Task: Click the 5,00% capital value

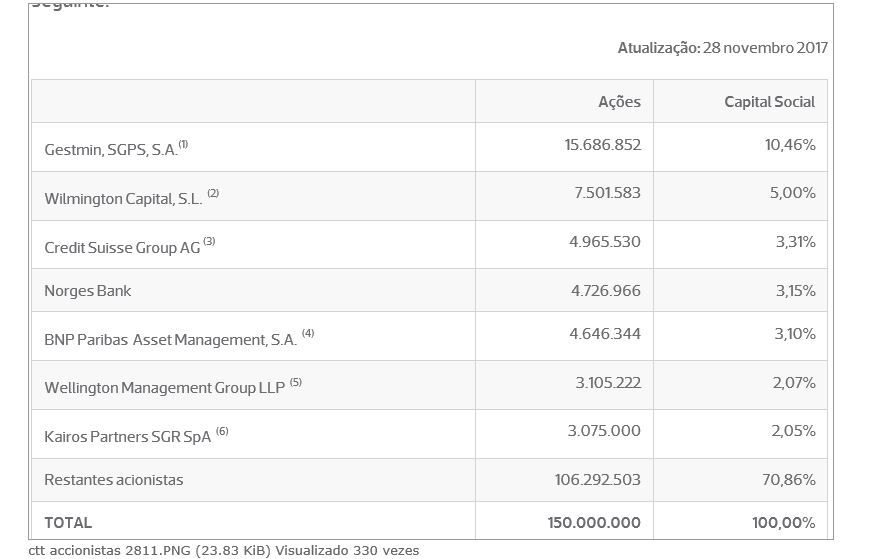Action: (792, 193)
